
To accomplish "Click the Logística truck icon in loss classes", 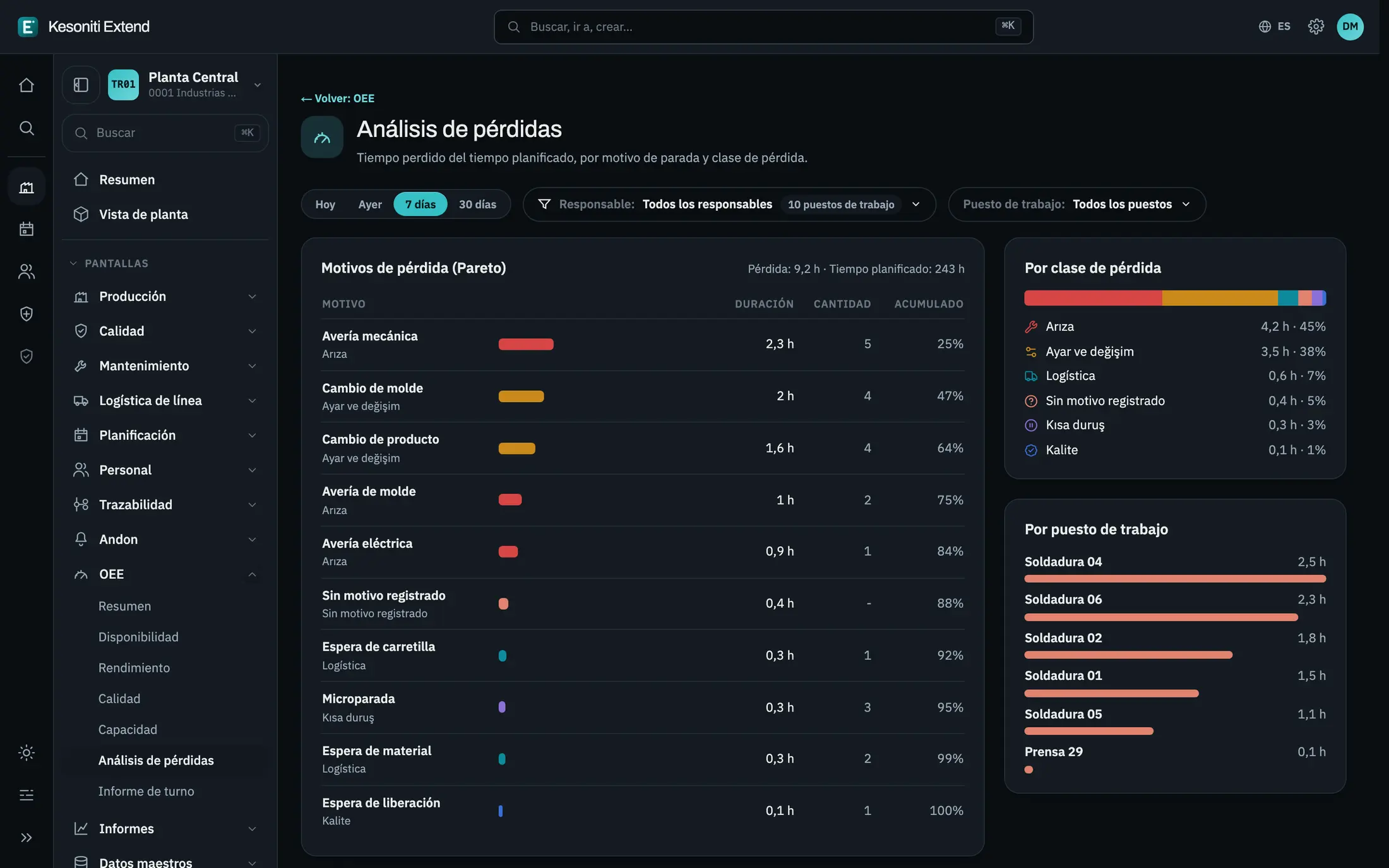I will pyautogui.click(x=1031, y=376).
